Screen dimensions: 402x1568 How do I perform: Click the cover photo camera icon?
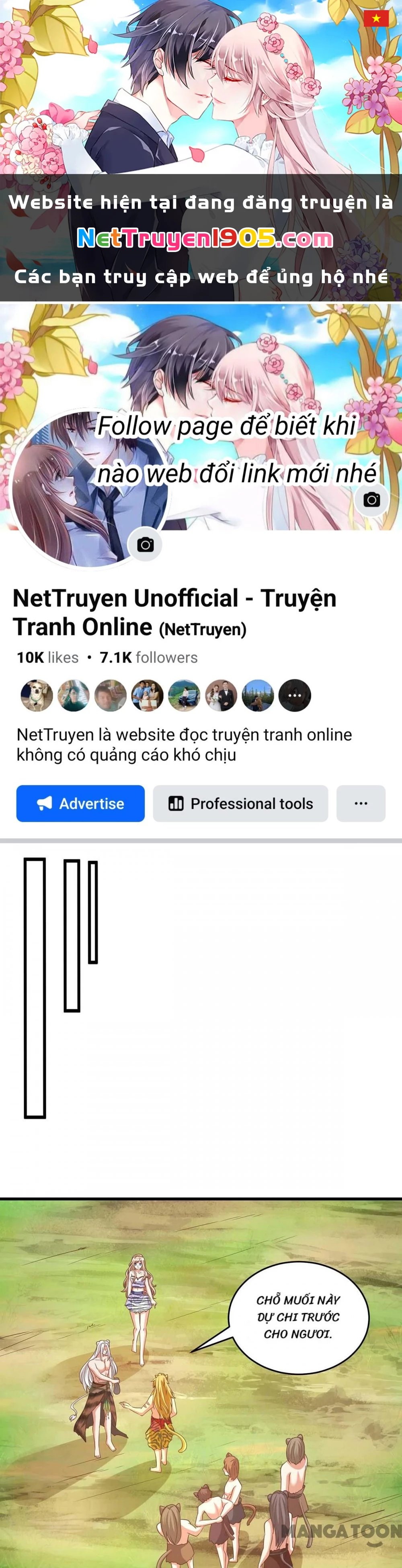click(x=371, y=500)
